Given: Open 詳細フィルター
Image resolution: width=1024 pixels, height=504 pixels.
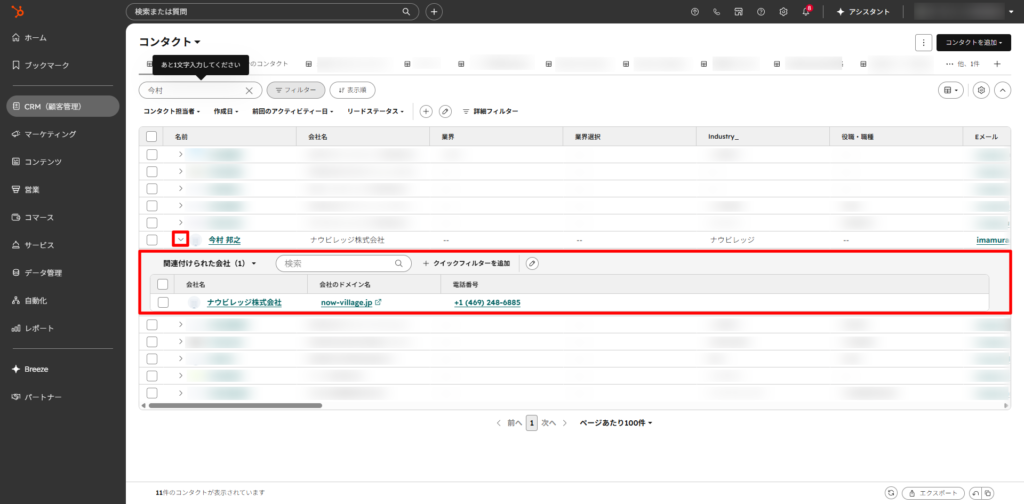Looking at the screenshot, I should coord(490,112).
